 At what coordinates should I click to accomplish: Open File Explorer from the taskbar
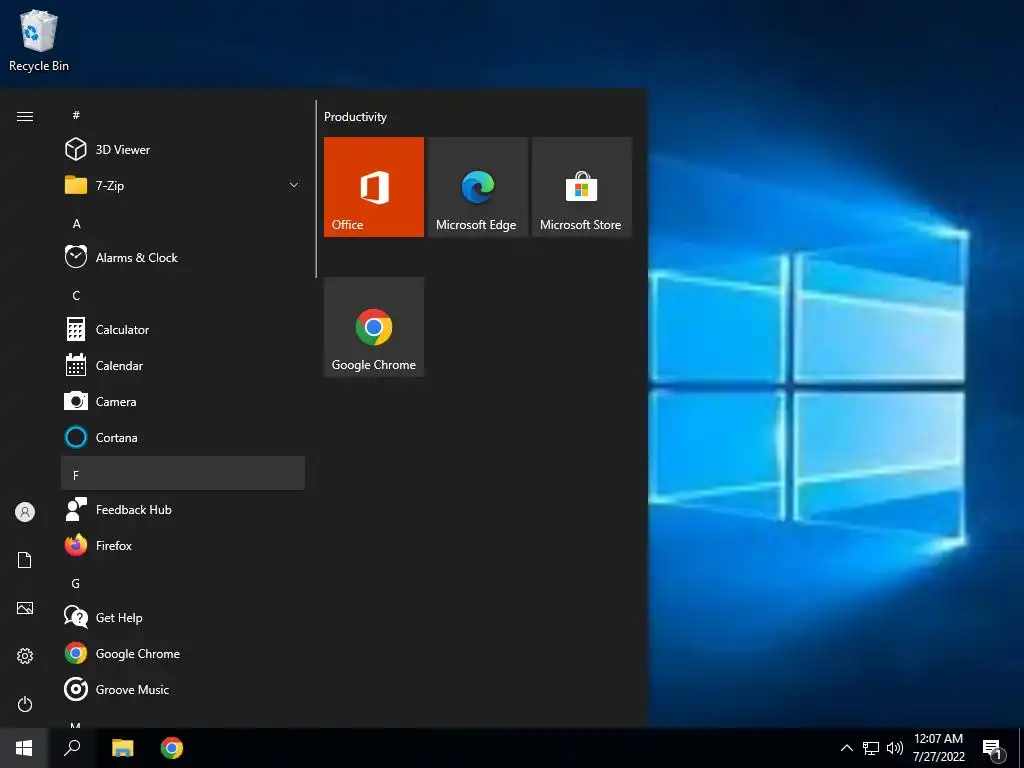coord(122,748)
